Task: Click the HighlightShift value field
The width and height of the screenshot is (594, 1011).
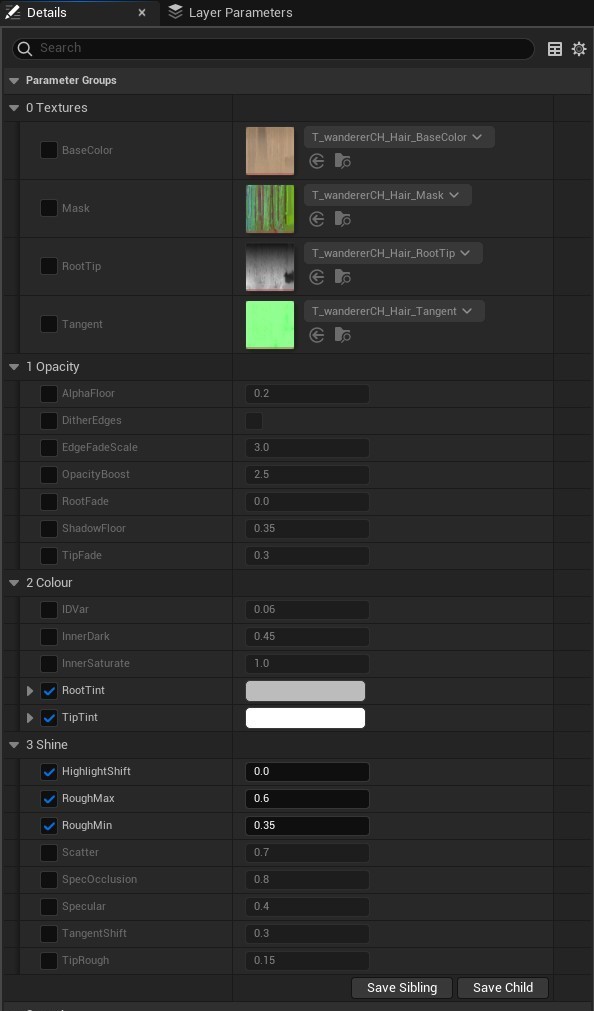Action: click(x=307, y=772)
